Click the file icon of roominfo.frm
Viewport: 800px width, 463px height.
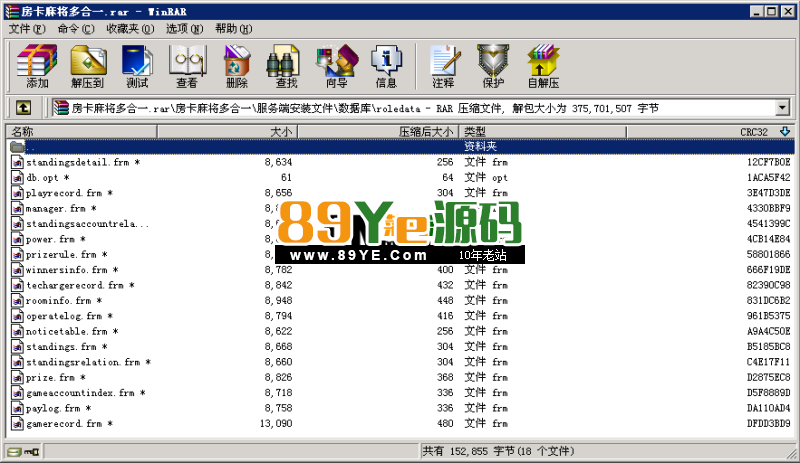(x=17, y=301)
